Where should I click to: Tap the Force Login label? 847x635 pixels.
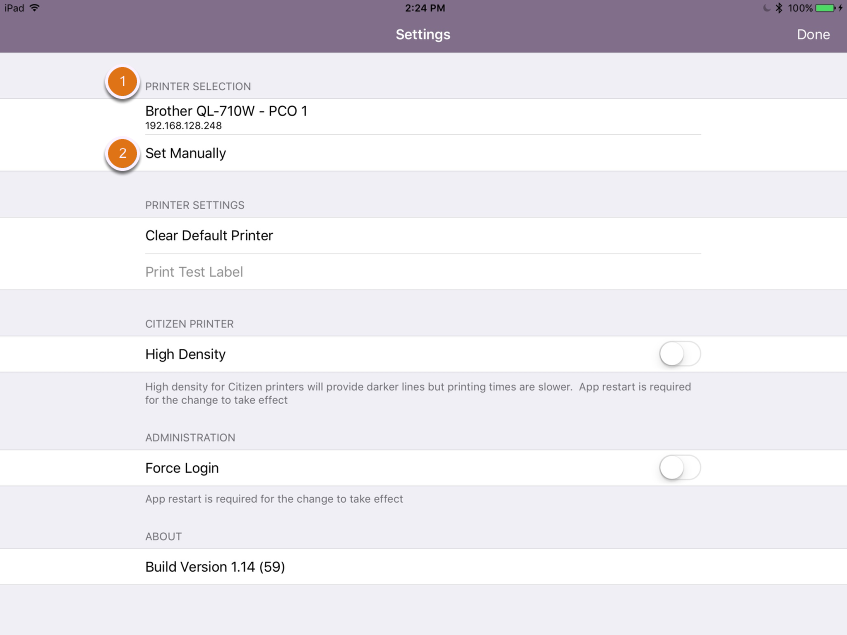click(x=182, y=468)
